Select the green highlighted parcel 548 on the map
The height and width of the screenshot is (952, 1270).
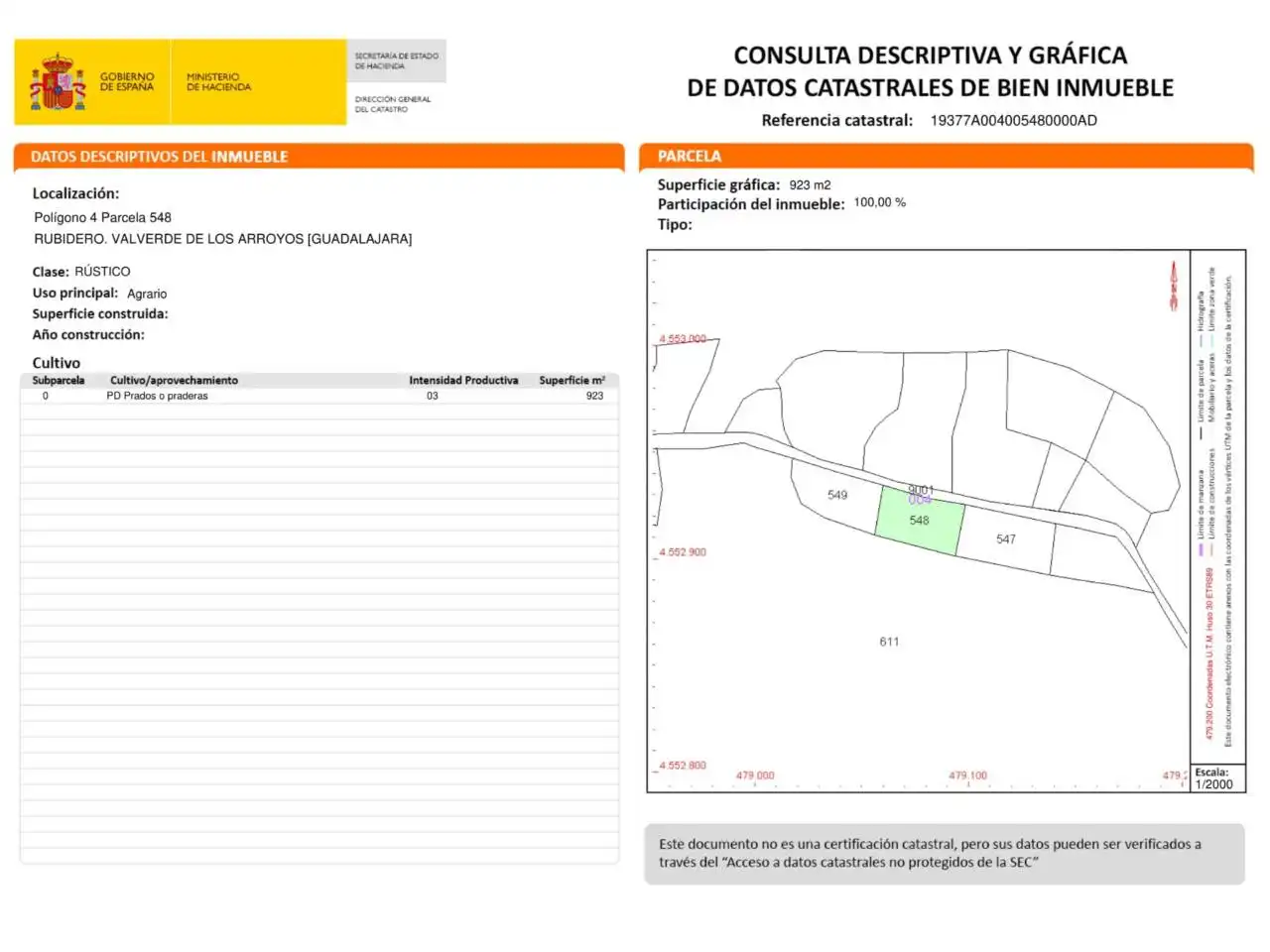click(920, 520)
